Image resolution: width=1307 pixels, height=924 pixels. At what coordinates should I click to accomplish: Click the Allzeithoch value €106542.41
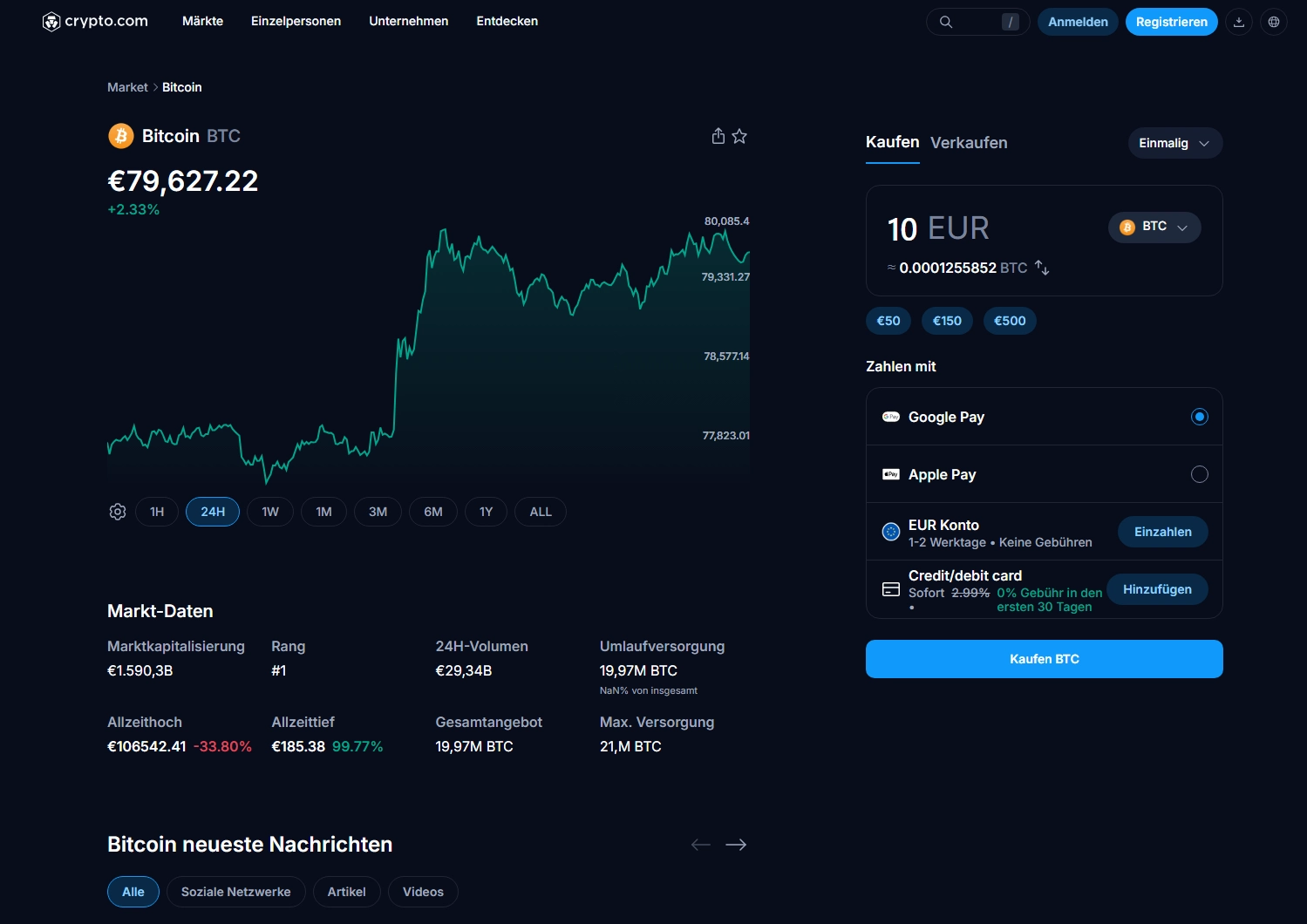[x=146, y=746]
